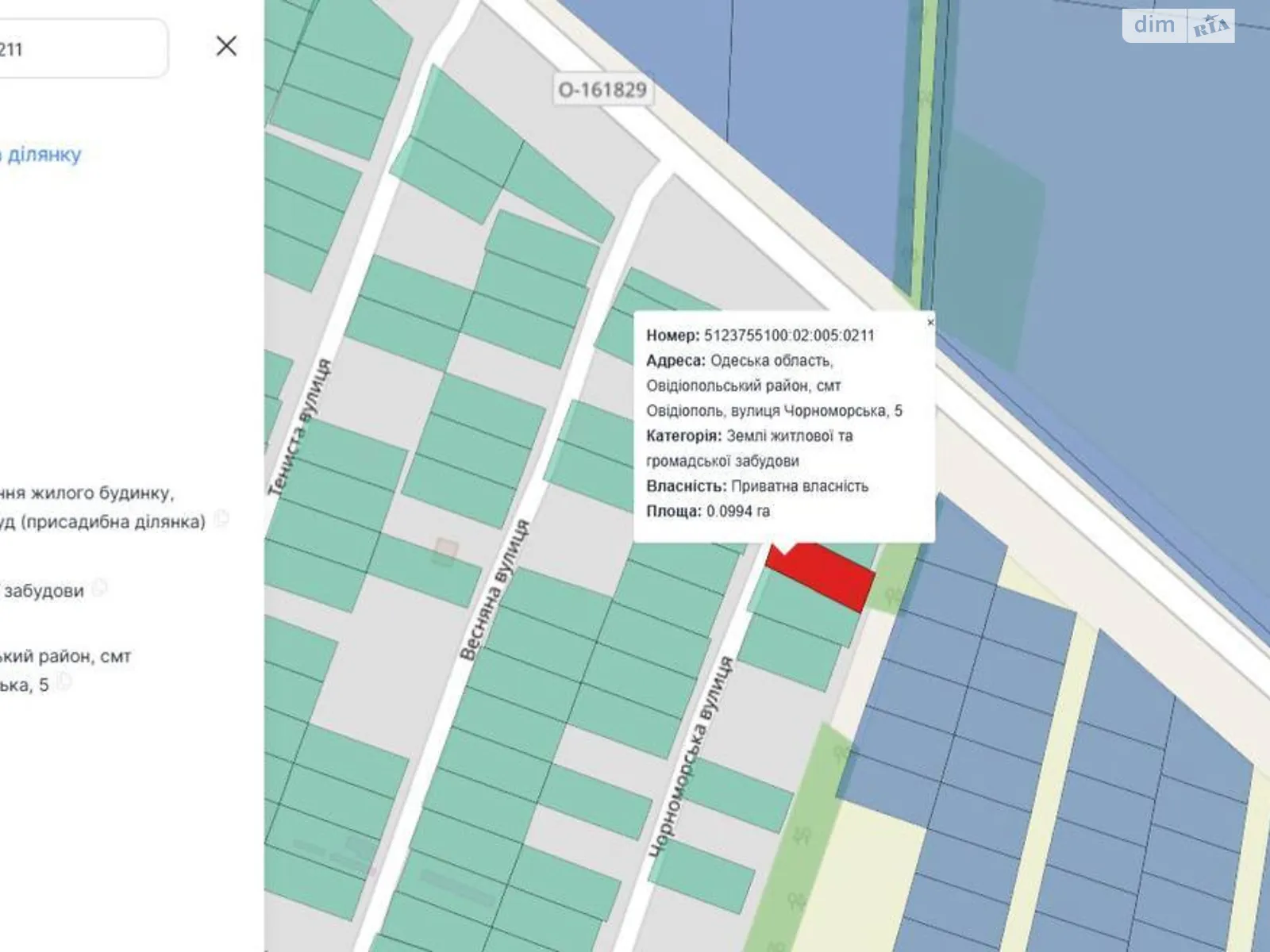Click the Тениста вулиця street label
The image size is (1270, 952).
pyautogui.click(x=301, y=428)
